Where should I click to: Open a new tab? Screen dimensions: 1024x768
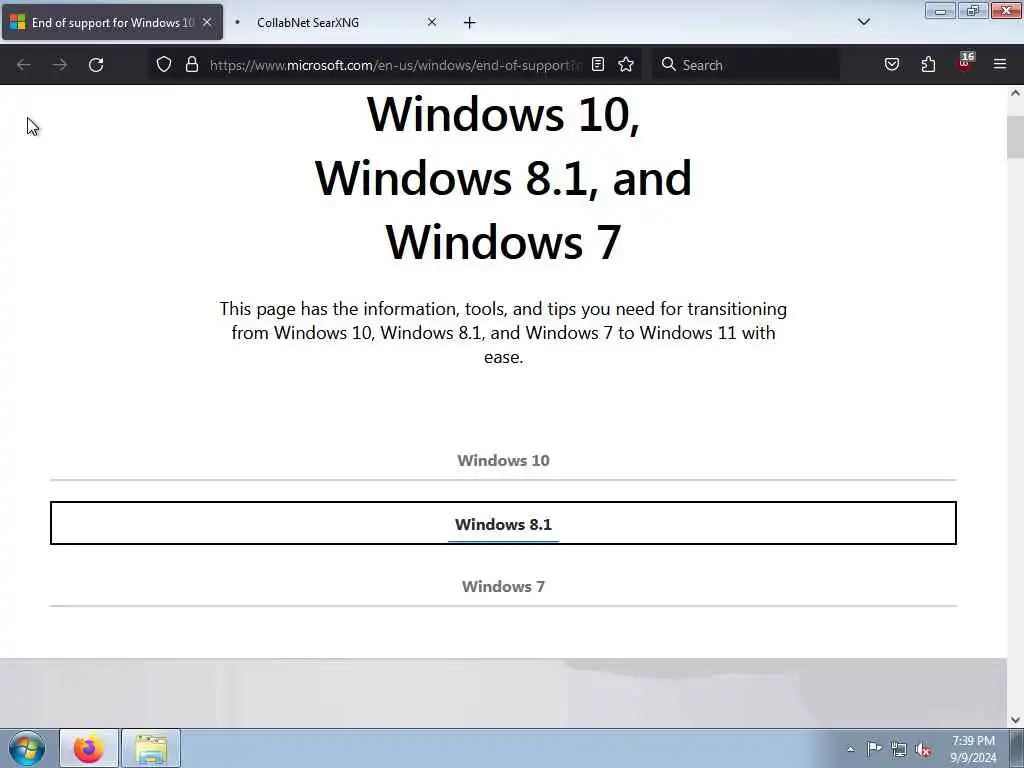tap(470, 23)
